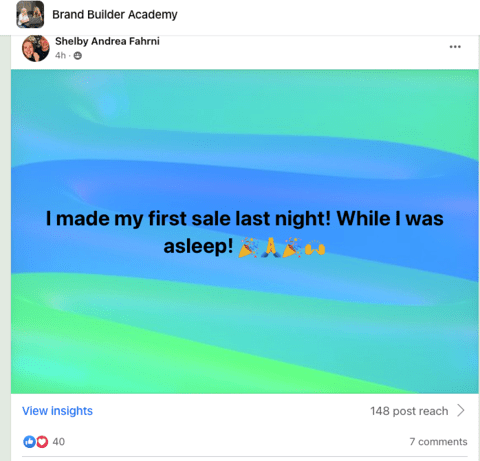This screenshot has width=480, height=461.
Task: Open the Brand Builder Academy group title
Action: (x=115, y=15)
